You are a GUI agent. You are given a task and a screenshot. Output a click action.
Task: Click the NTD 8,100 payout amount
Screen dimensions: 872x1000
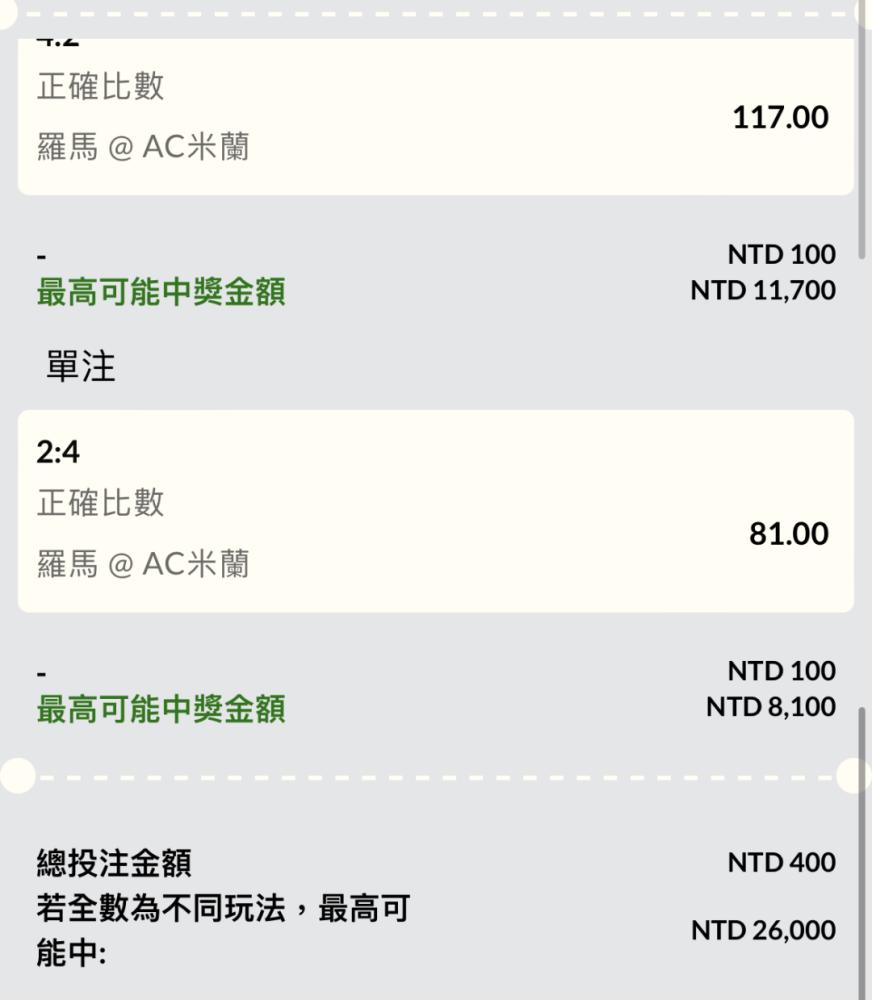click(x=770, y=707)
